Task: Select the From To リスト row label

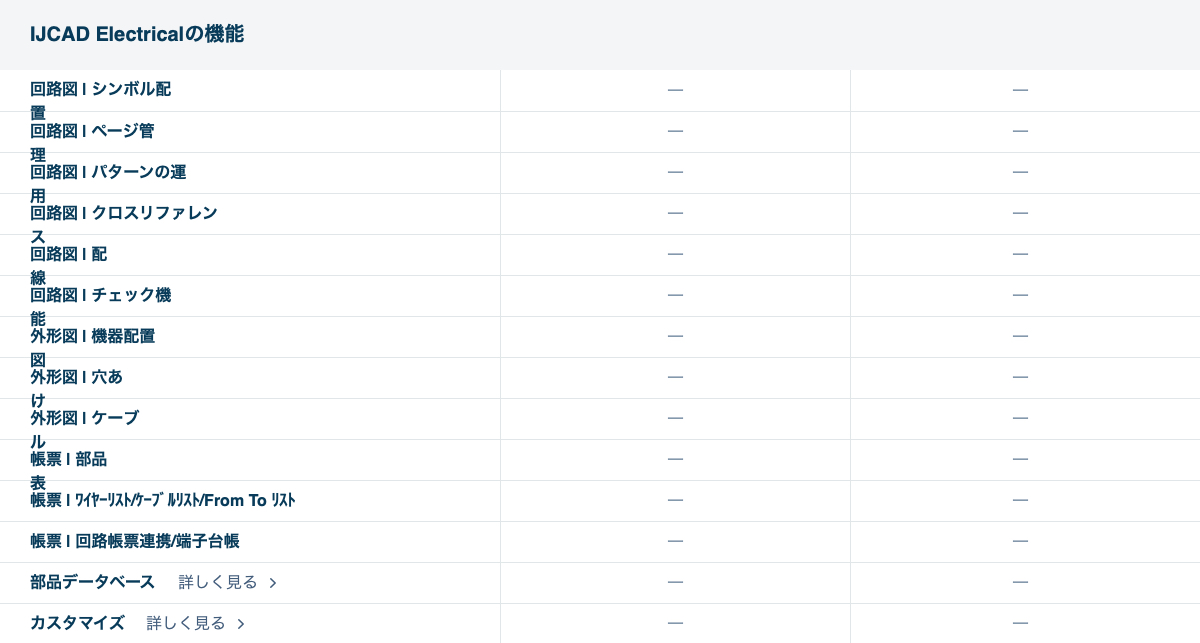Action: point(163,500)
